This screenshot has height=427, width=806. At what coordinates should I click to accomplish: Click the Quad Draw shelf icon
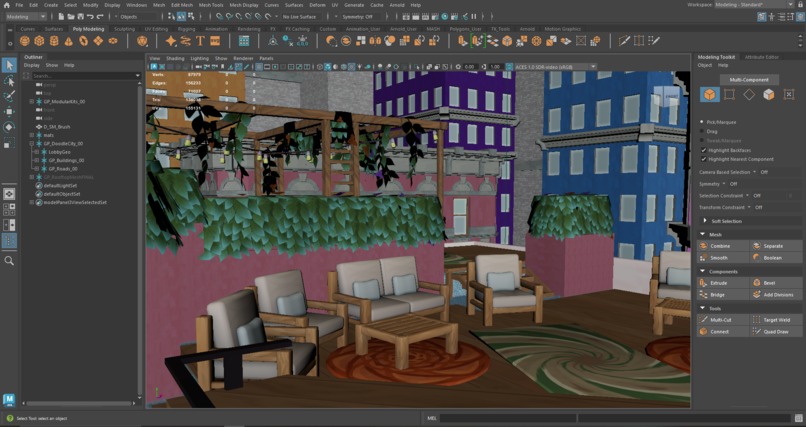[x=654, y=41]
